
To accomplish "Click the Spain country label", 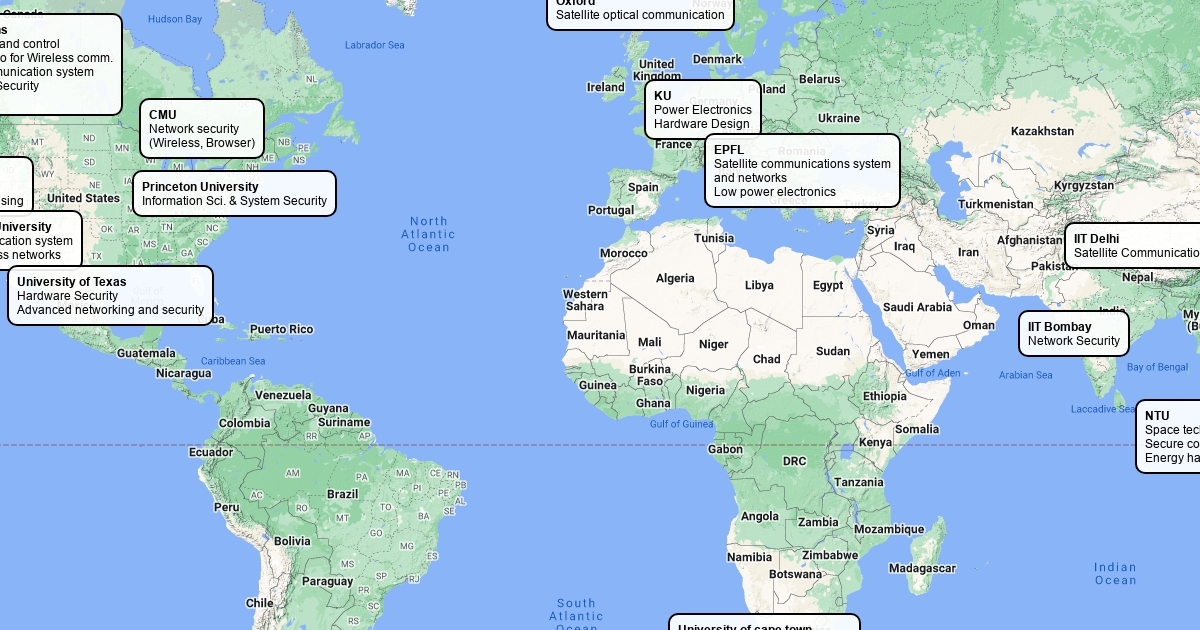I will 643,187.
